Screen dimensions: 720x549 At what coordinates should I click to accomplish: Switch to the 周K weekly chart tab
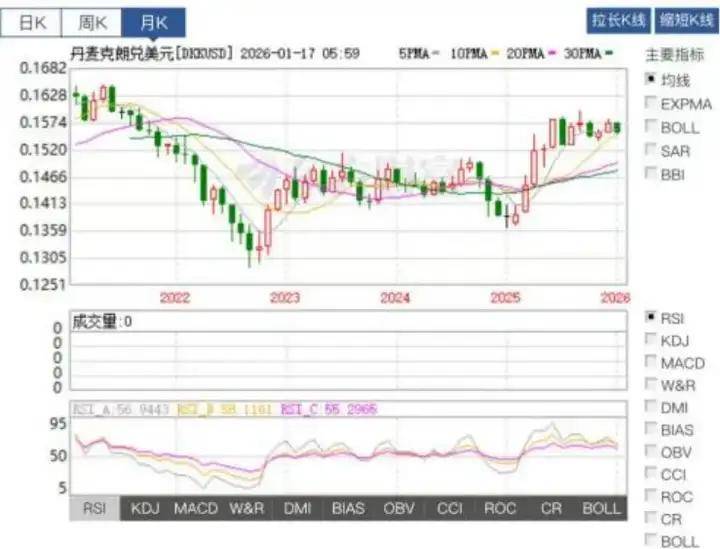[92, 22]
